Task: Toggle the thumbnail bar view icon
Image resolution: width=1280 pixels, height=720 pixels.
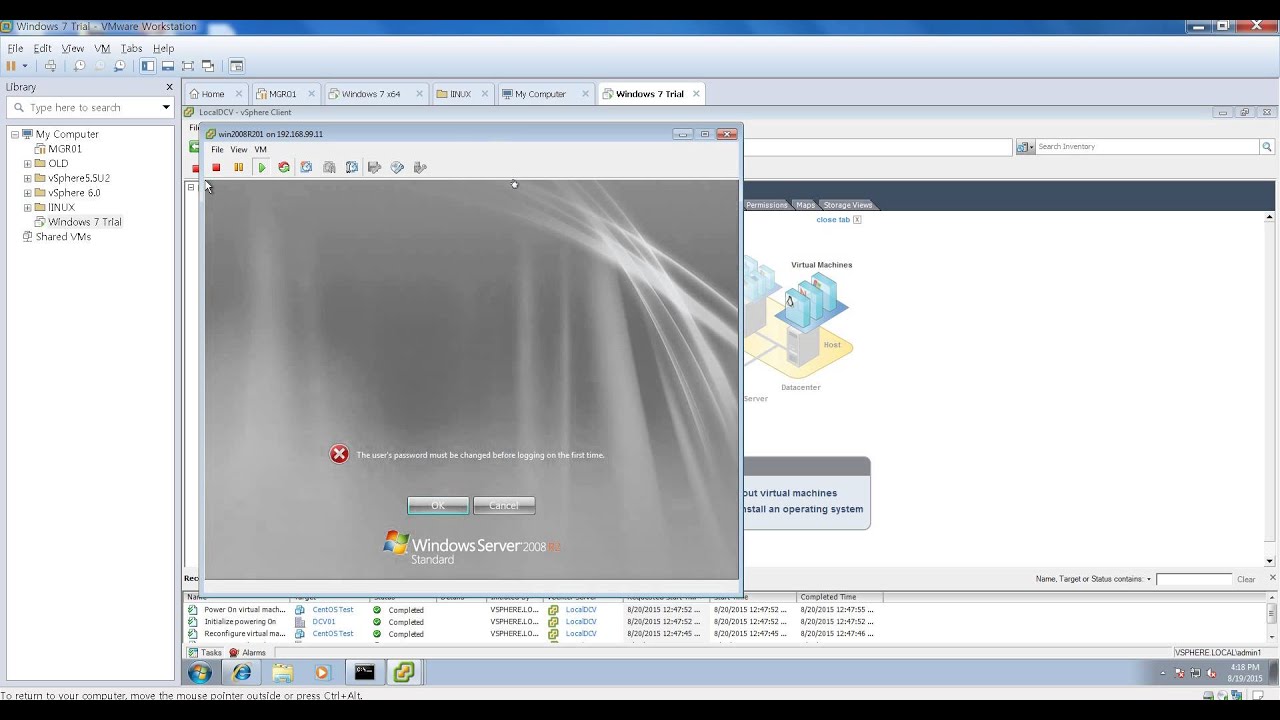Action: pos(168,66)
